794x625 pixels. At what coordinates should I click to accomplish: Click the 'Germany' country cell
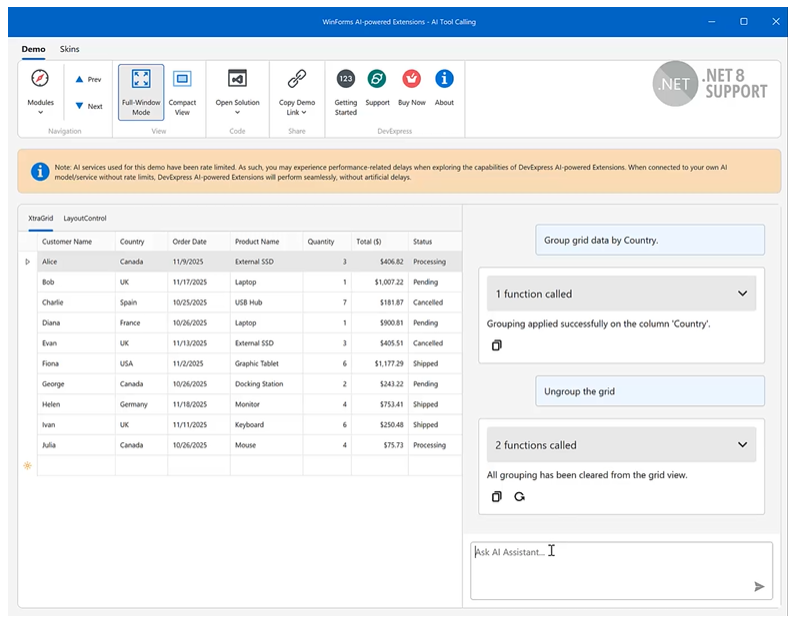pos(141,404)
